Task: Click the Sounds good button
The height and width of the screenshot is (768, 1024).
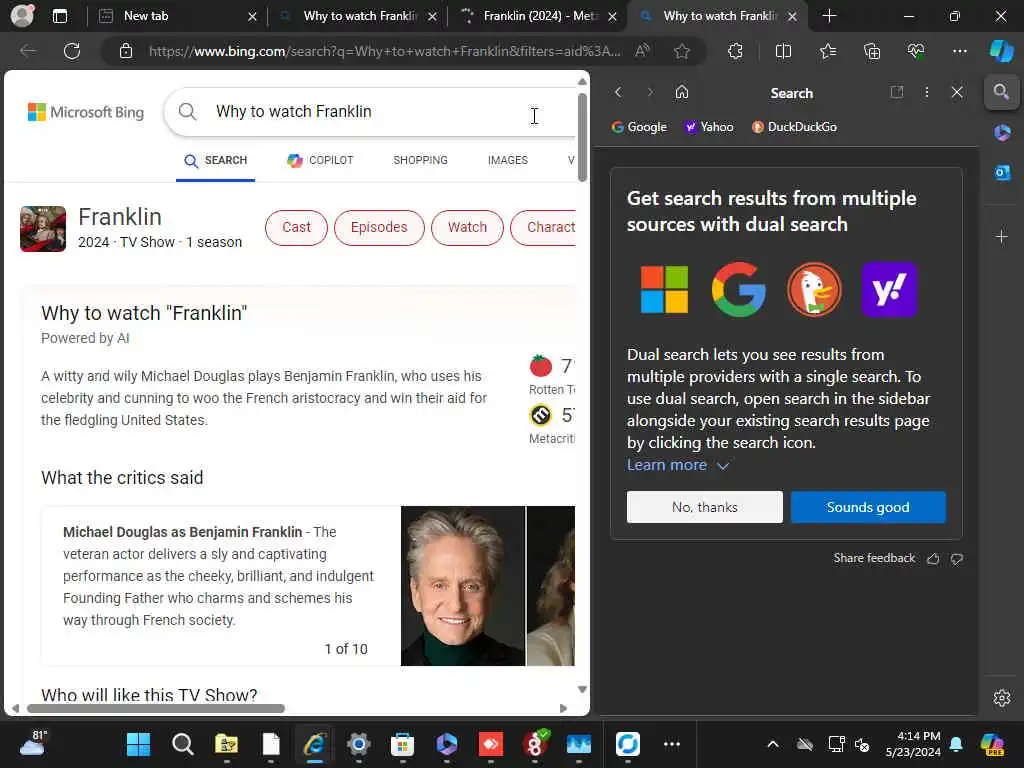Action: [868, 507]
